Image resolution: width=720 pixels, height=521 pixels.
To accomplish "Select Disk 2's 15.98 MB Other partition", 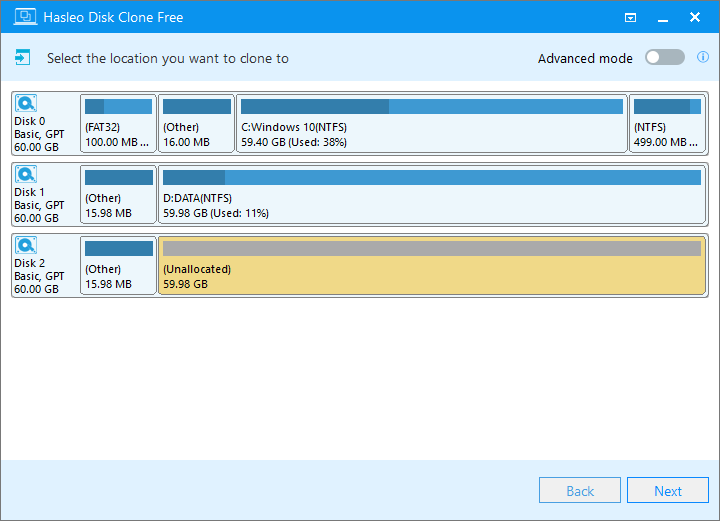I will click(118, 266).
